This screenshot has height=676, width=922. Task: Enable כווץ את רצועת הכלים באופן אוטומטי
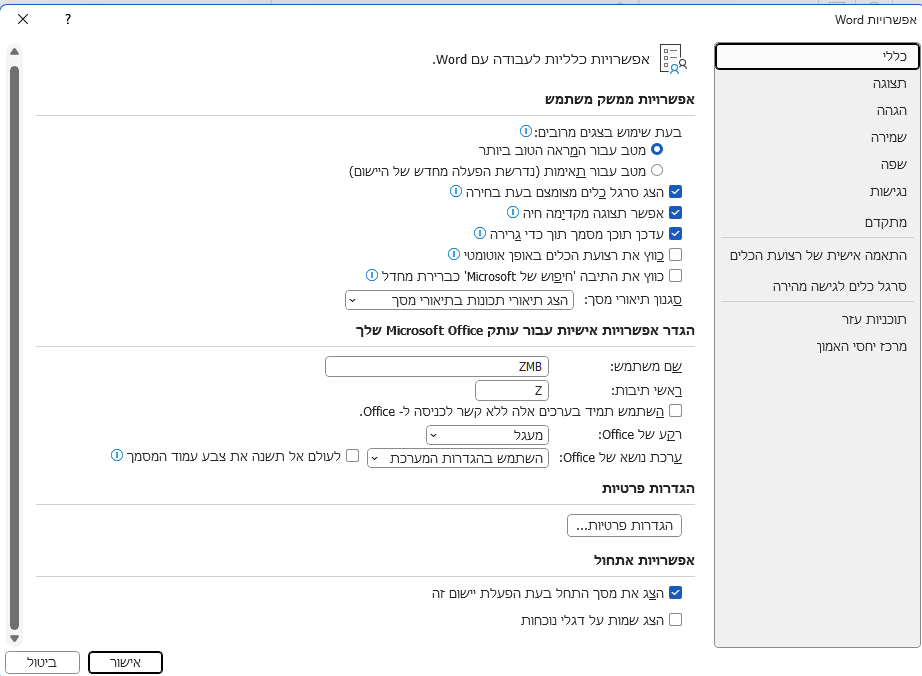coord(676,255)
